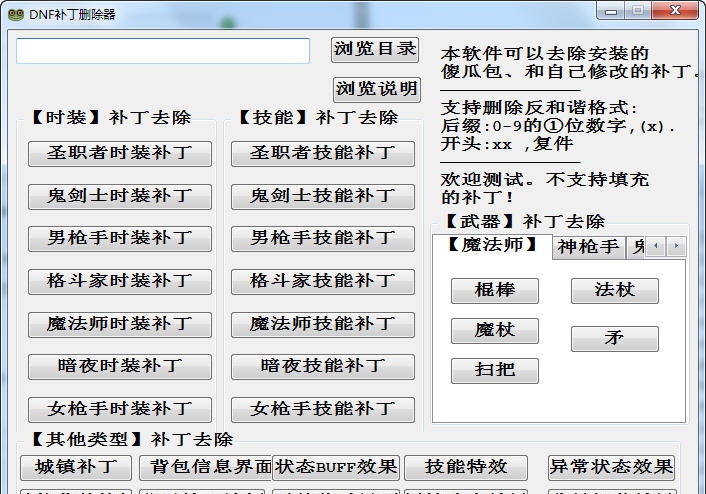Click the 技能特效 button
Screen dimensions: 706x494
tap(466, 467)
